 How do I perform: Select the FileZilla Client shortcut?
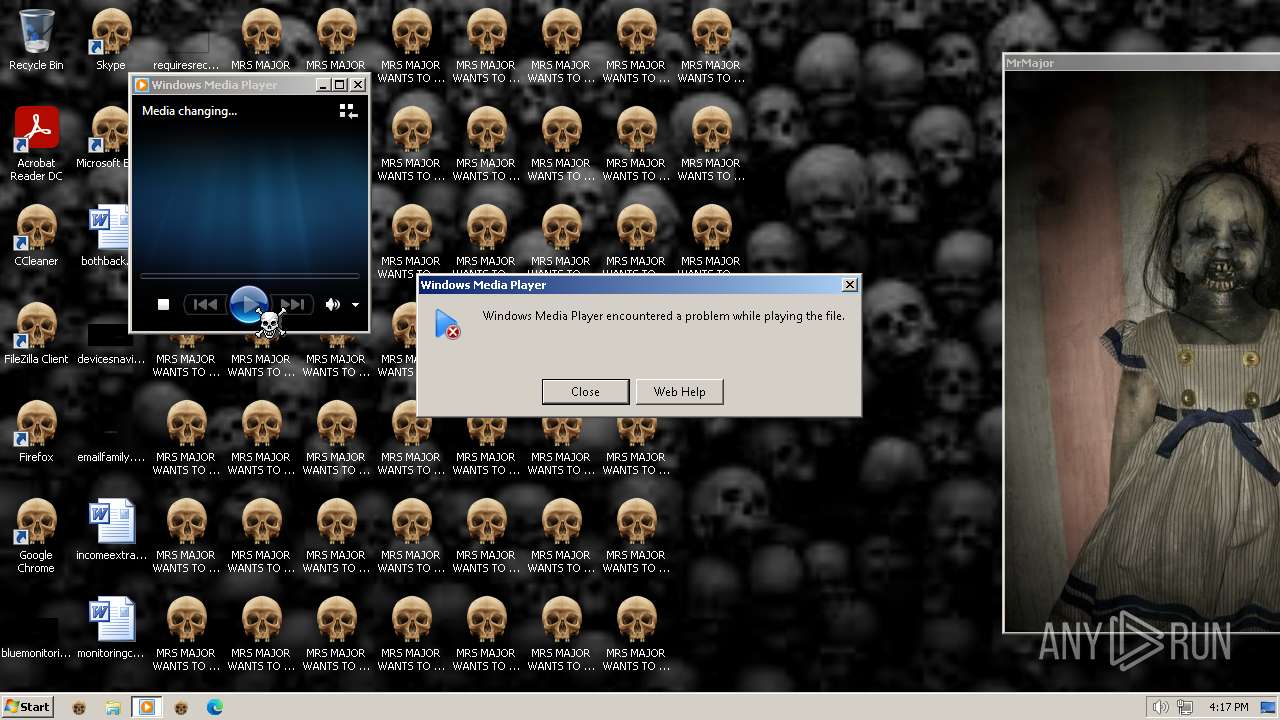36,334
